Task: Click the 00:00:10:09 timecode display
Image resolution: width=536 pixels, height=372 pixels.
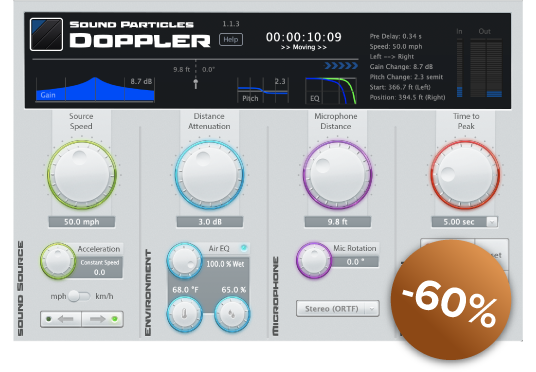Action: tap(304, 37)
